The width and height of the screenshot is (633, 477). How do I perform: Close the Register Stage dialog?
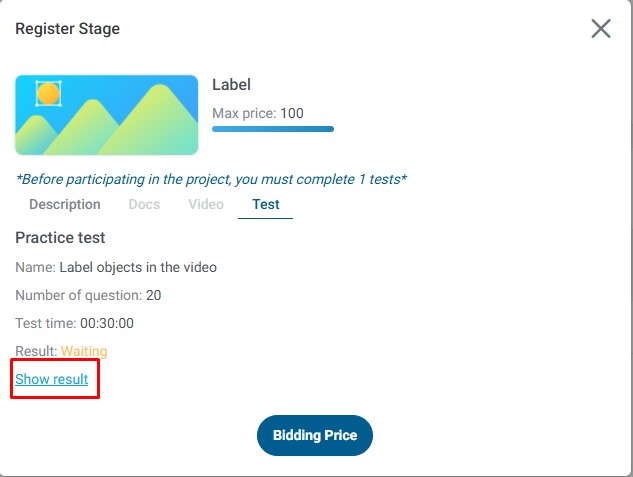point(600,28)
